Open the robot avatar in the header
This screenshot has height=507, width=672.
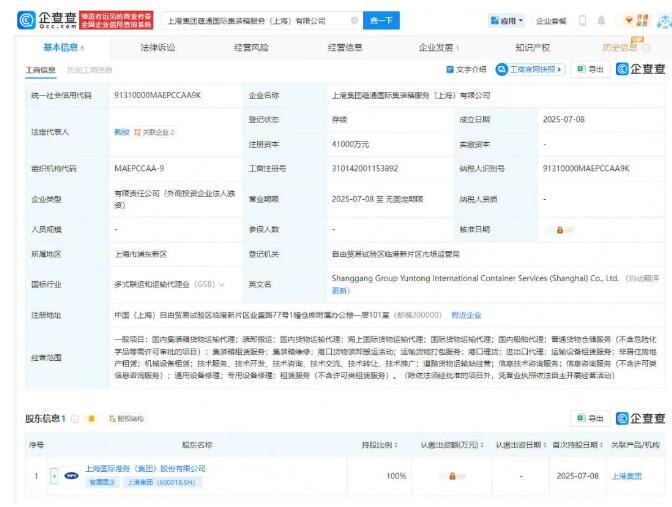pos(665,21)
